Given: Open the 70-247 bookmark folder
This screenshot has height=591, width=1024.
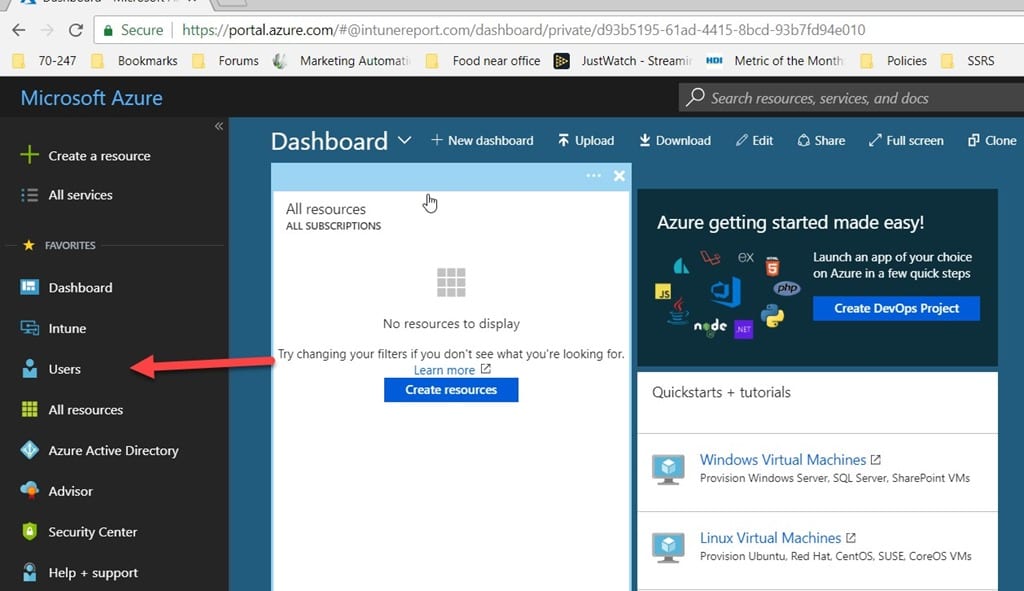Looking at the screenshot, I should [x=46, y=61].
